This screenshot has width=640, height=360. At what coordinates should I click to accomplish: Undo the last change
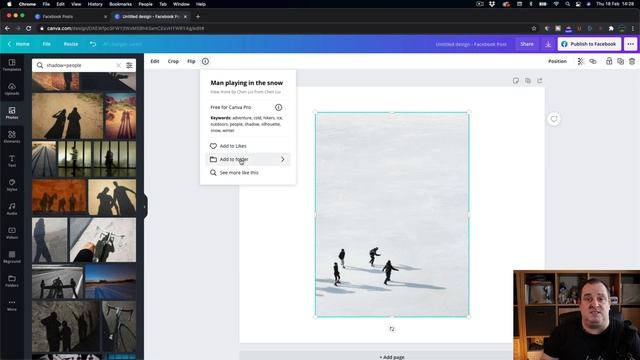point(93,44)
